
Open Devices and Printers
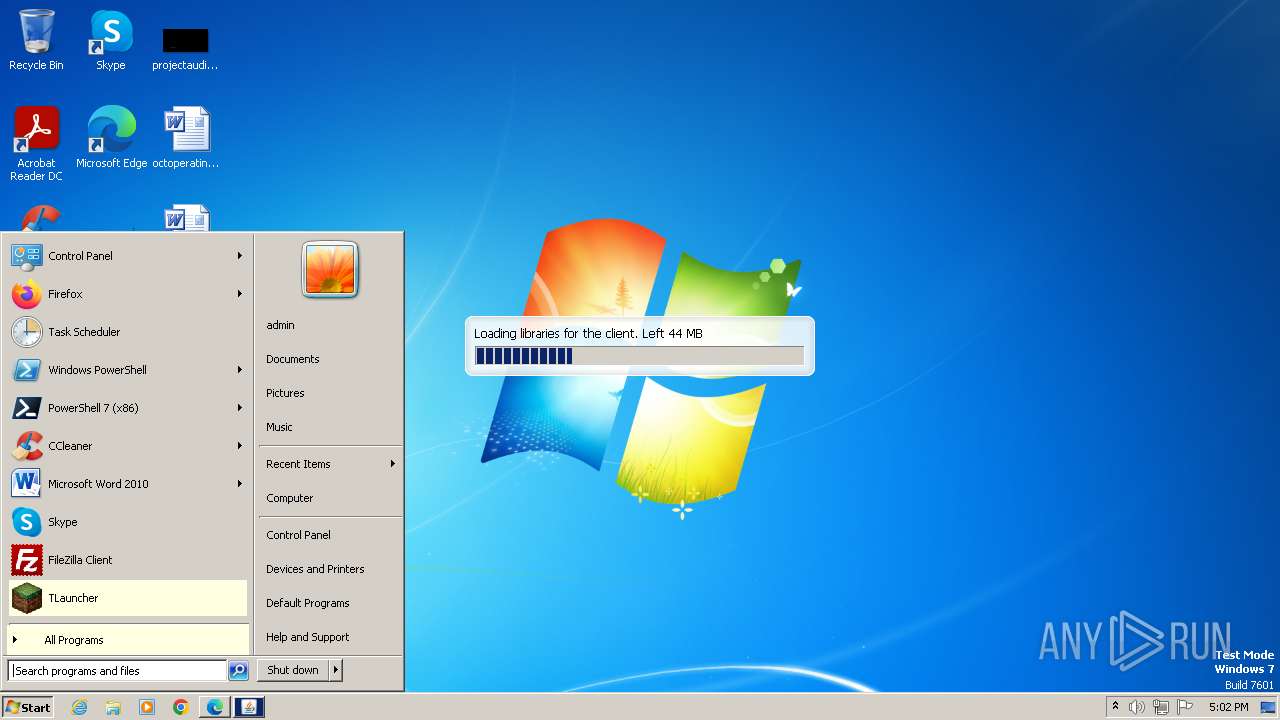pos(315,569)
